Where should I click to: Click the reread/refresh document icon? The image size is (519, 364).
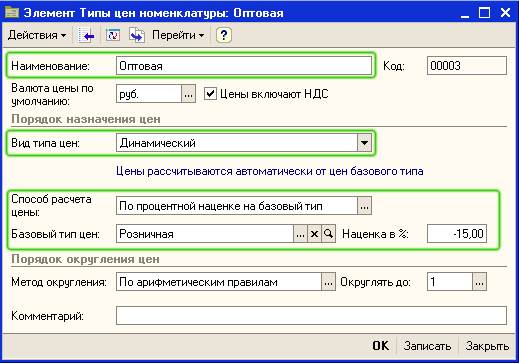113,35
